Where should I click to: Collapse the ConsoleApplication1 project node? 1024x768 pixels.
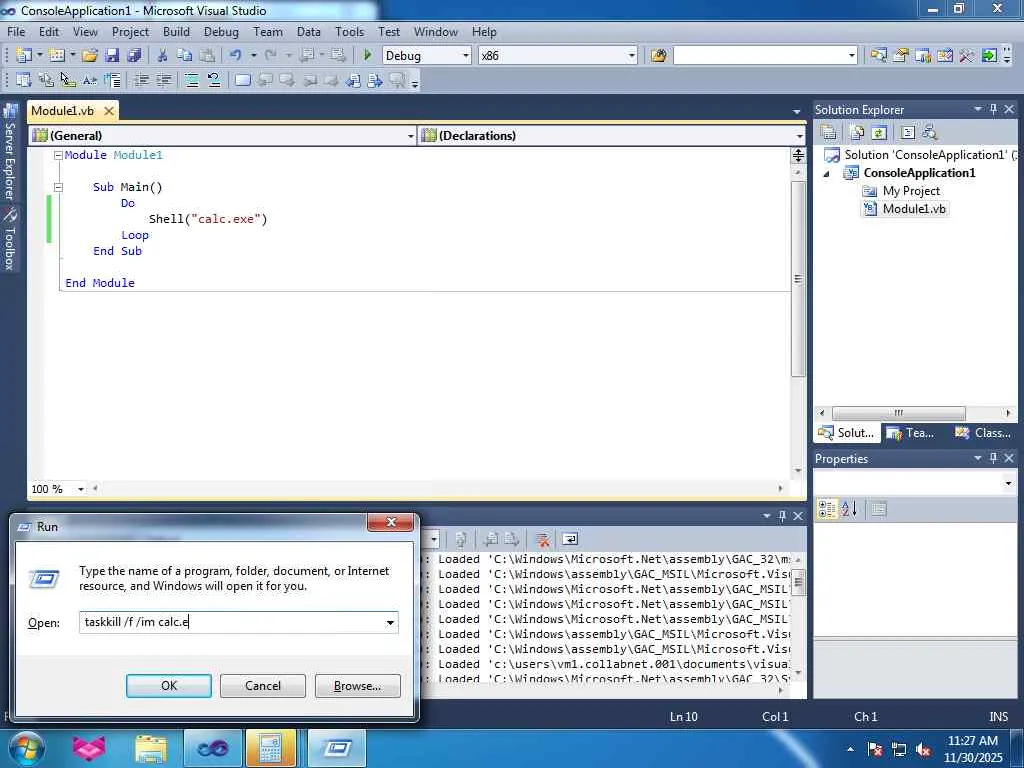(827, 174)
